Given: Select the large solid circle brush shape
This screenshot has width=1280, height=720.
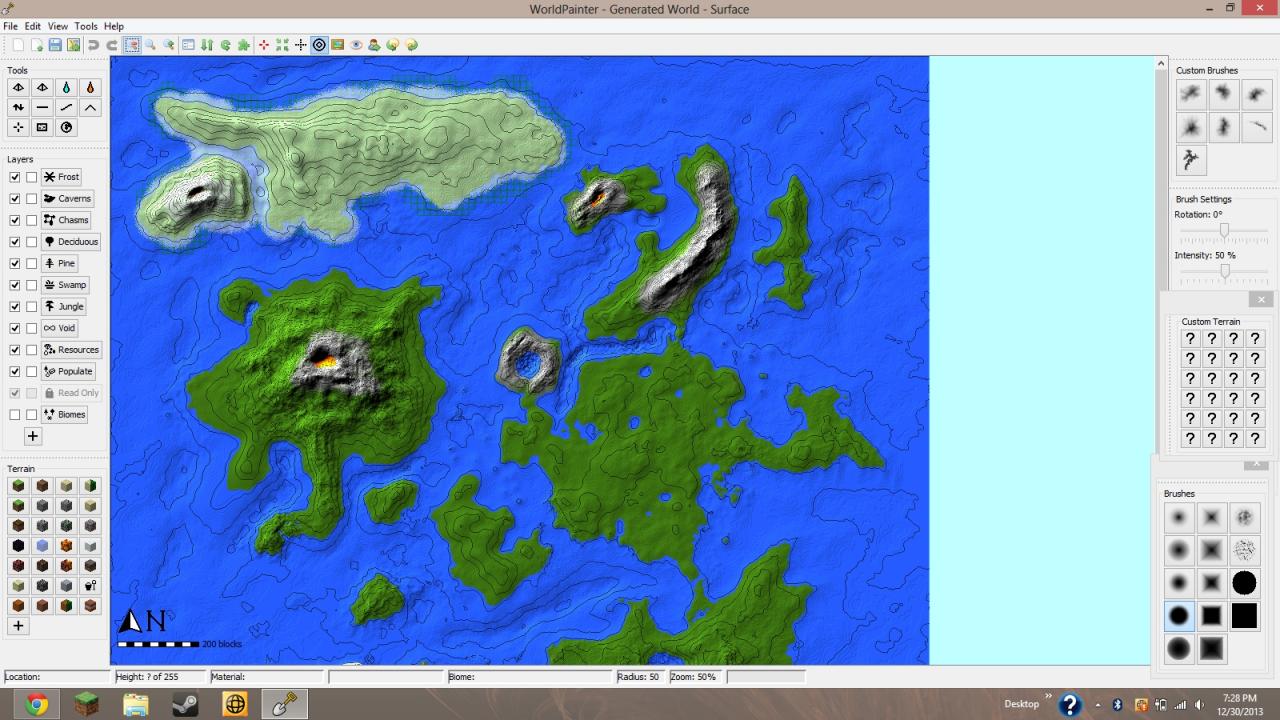Looking at the screenshot, I should (x=1244, y=583).
